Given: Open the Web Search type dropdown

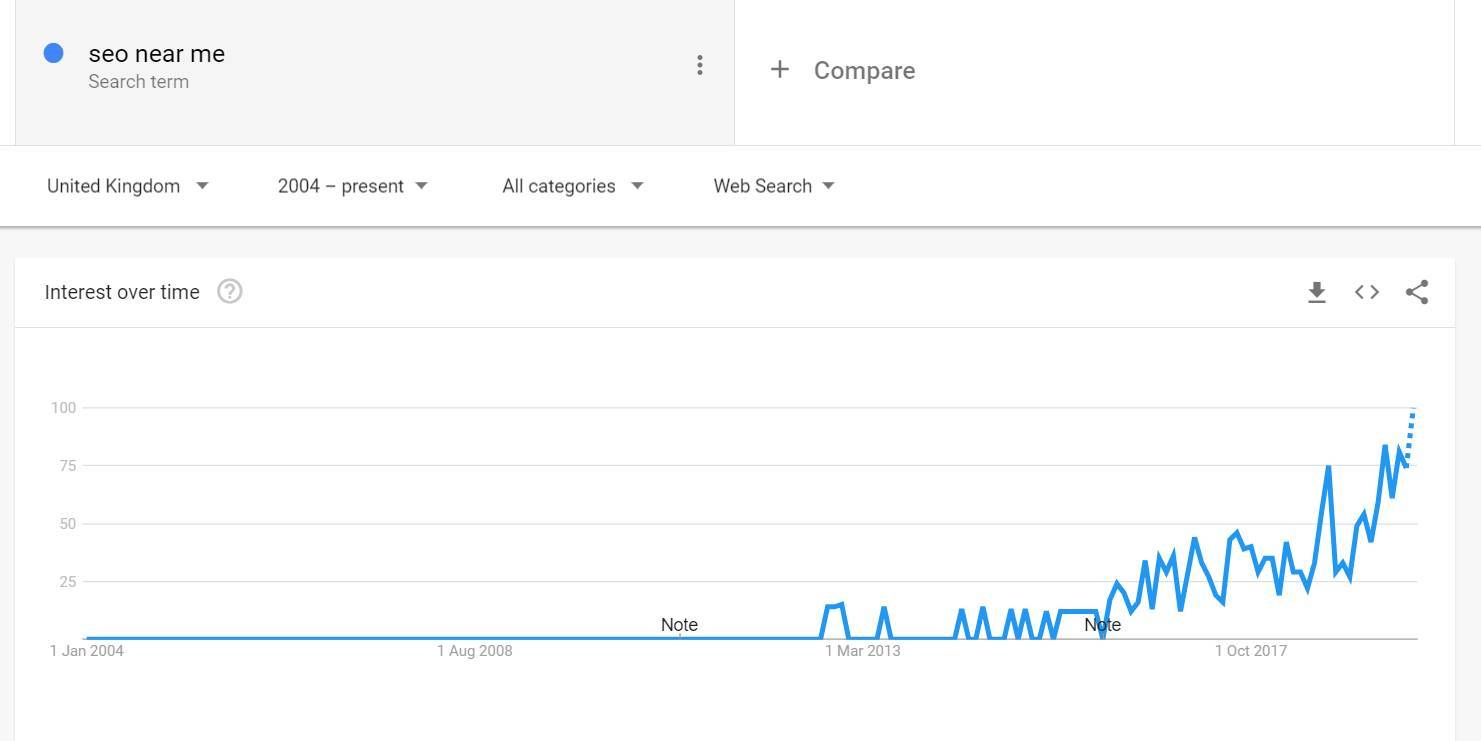Looking at the screenshot, I should coord(773,186).
